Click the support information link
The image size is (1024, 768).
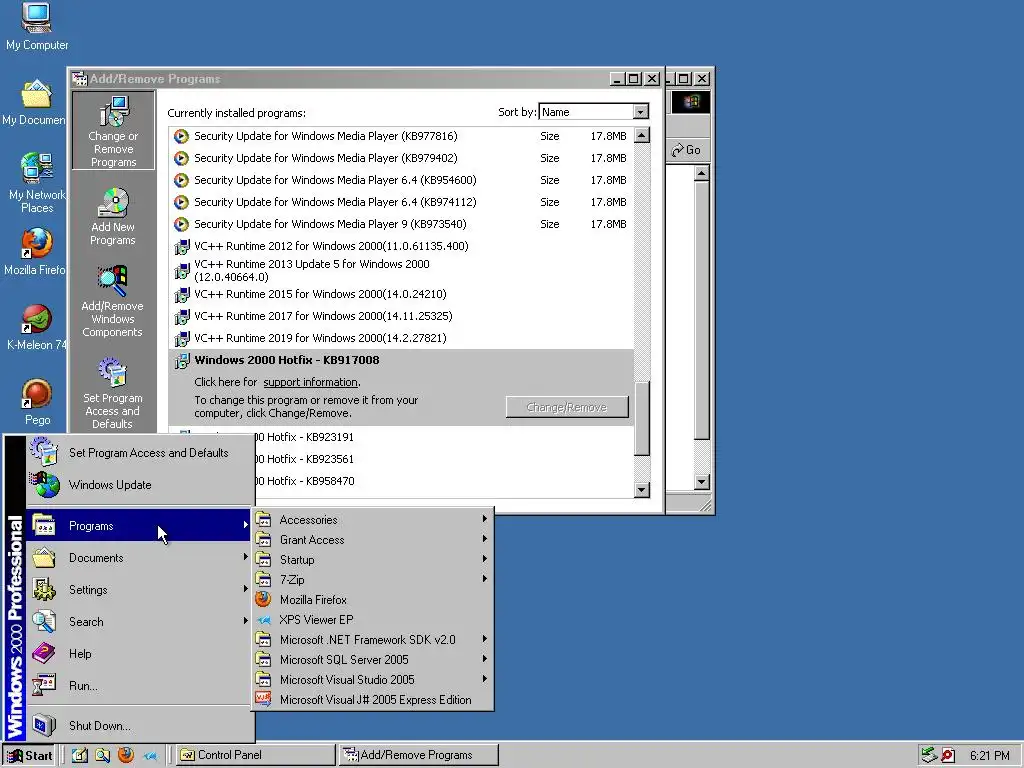coord(310,382)
